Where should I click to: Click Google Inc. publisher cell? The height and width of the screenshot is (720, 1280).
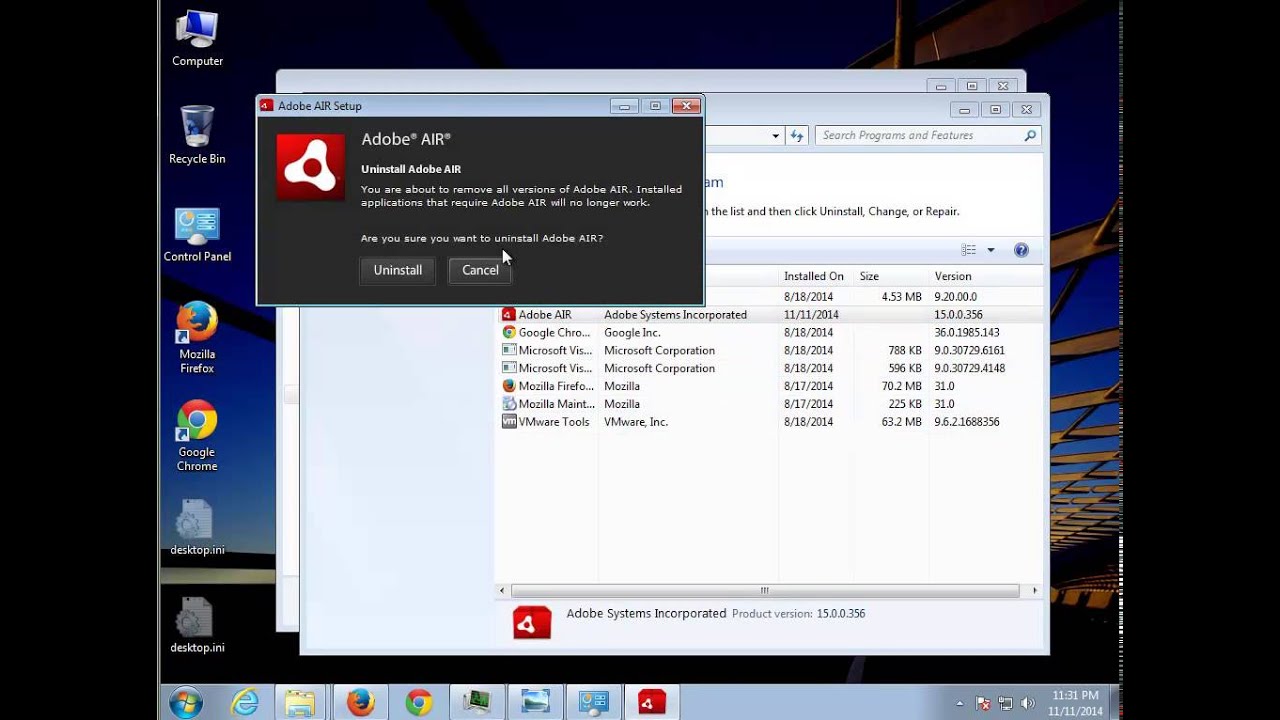632,333
